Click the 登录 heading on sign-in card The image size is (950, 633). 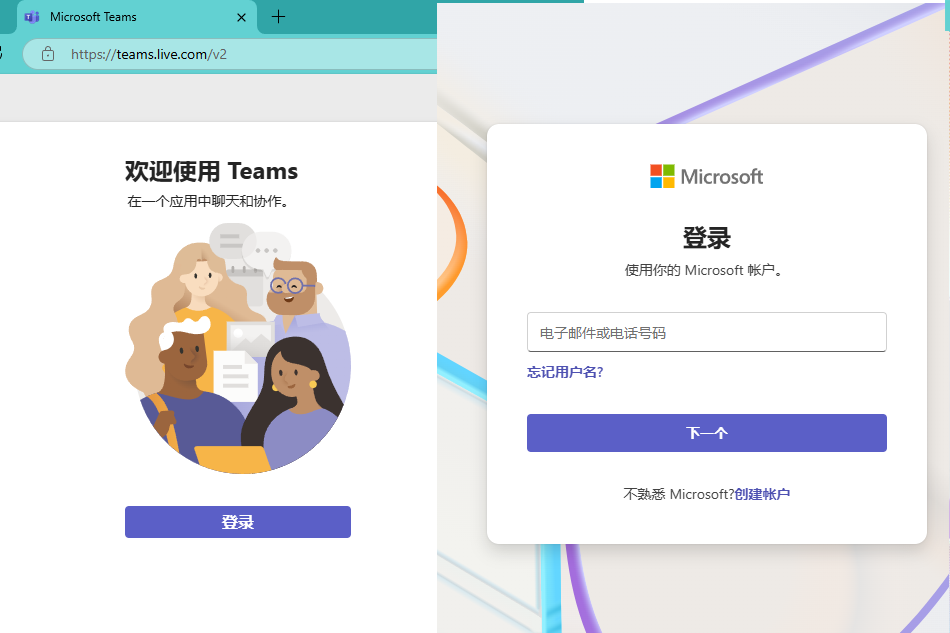[706, 237]
